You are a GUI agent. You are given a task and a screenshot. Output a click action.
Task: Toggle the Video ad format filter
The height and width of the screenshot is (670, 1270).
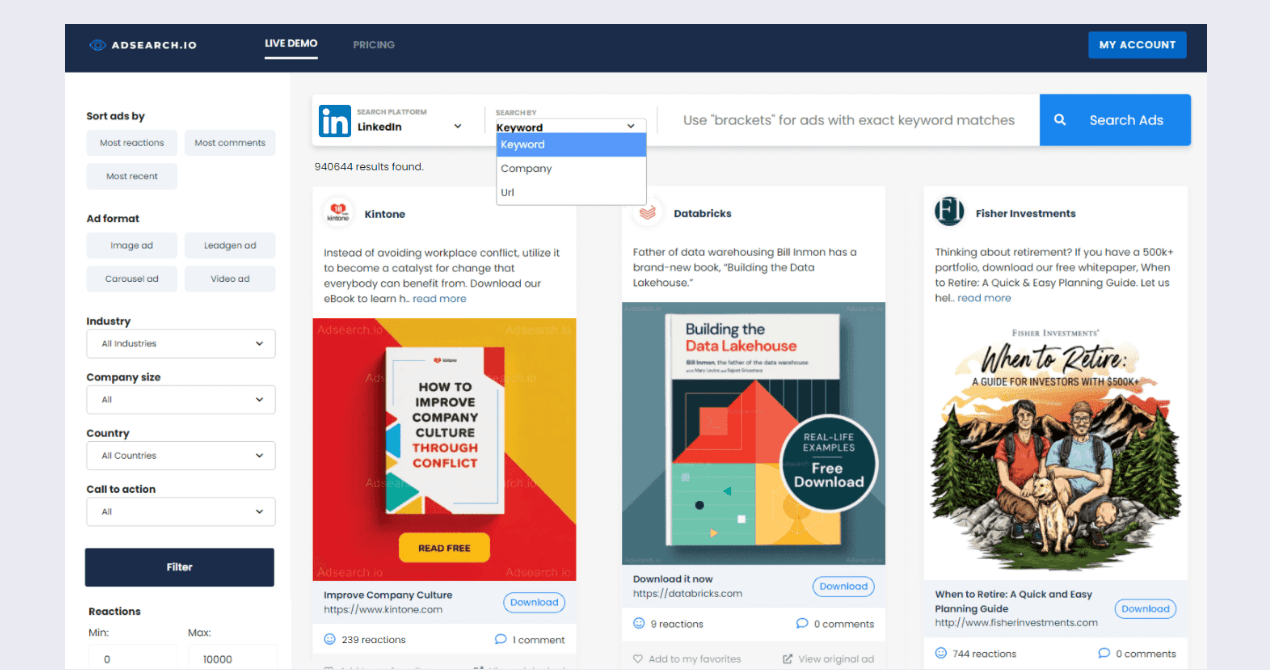pyautogui.click(x=230, y=279)
